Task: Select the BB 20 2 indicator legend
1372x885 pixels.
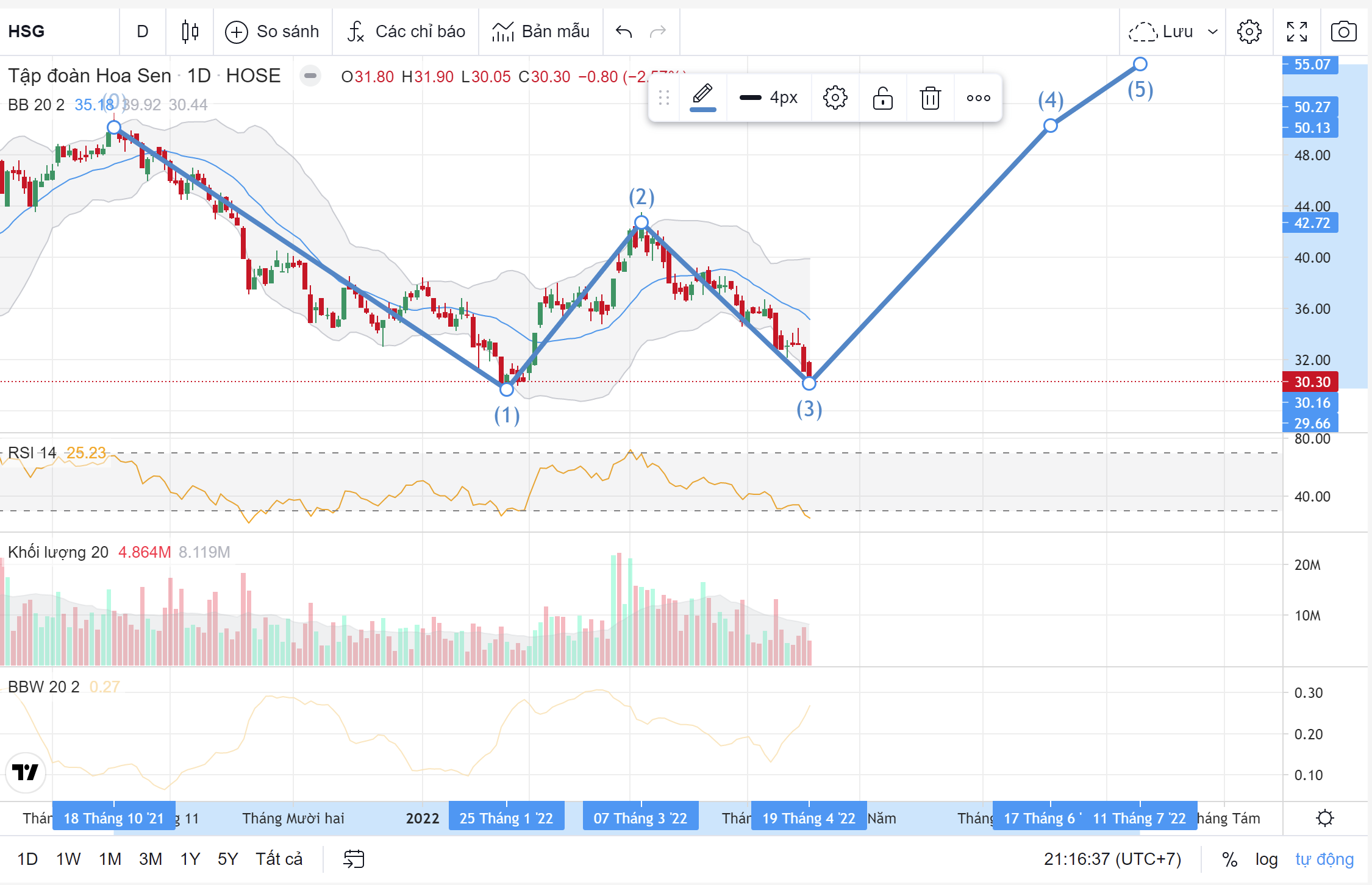Action: tap(36, 105)
